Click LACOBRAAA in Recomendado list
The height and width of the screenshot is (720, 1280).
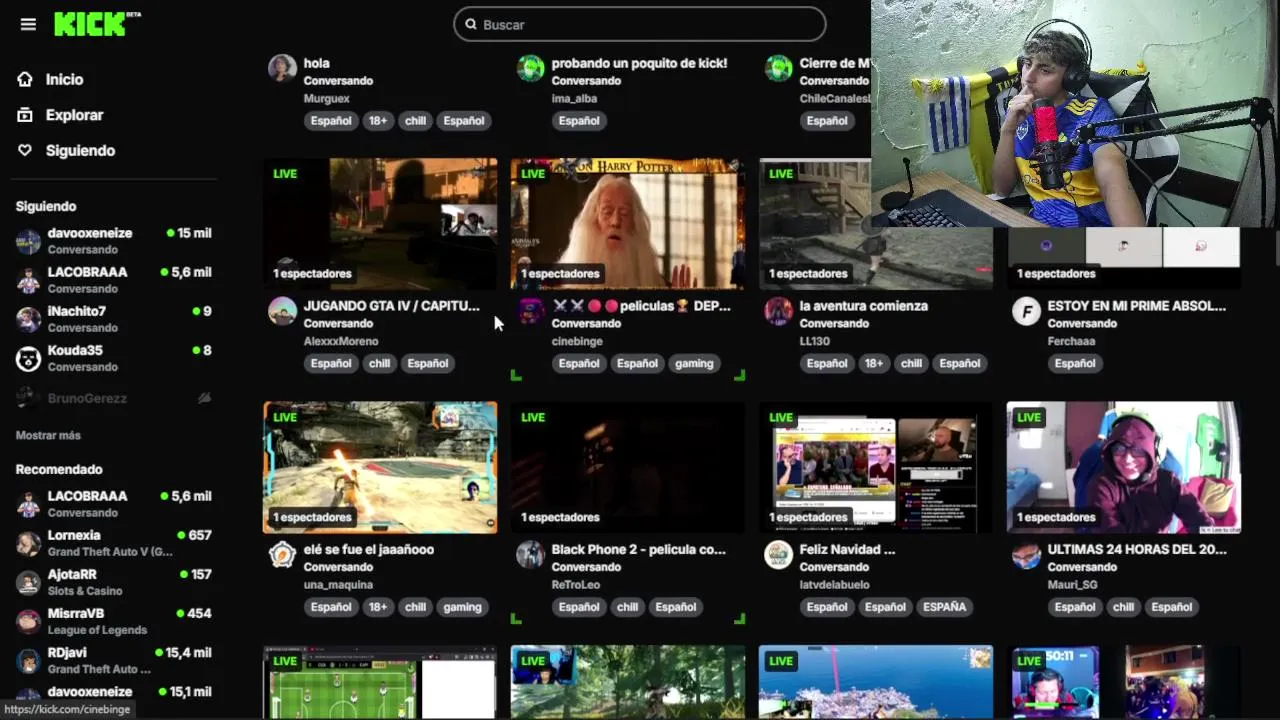[87, 496]
